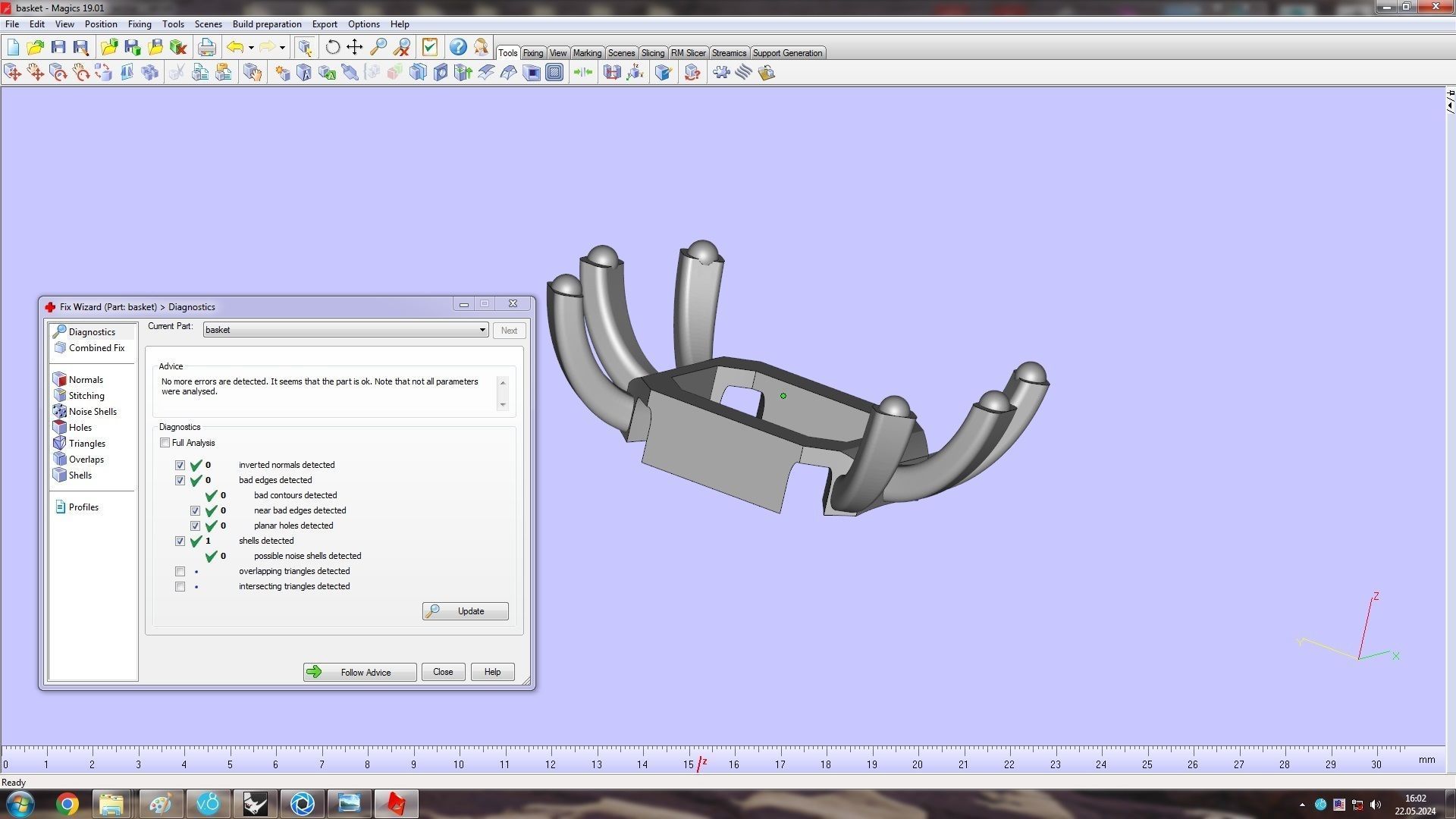Uncheck inverted normals detected checkbox
Viewport: 1456px width, 819px height.
[x=180, y=465]
